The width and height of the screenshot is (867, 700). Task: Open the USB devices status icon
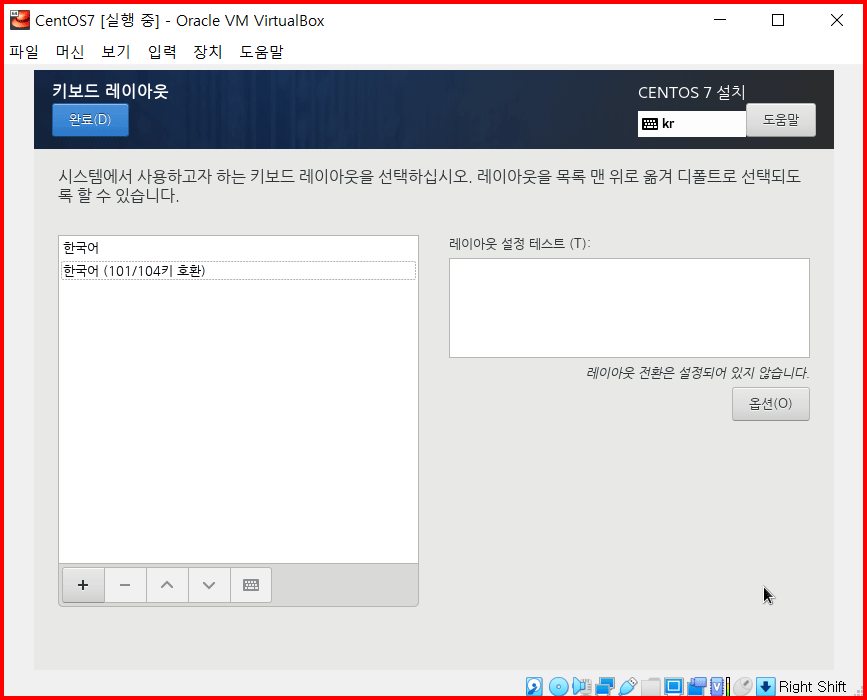click(628, 687)
